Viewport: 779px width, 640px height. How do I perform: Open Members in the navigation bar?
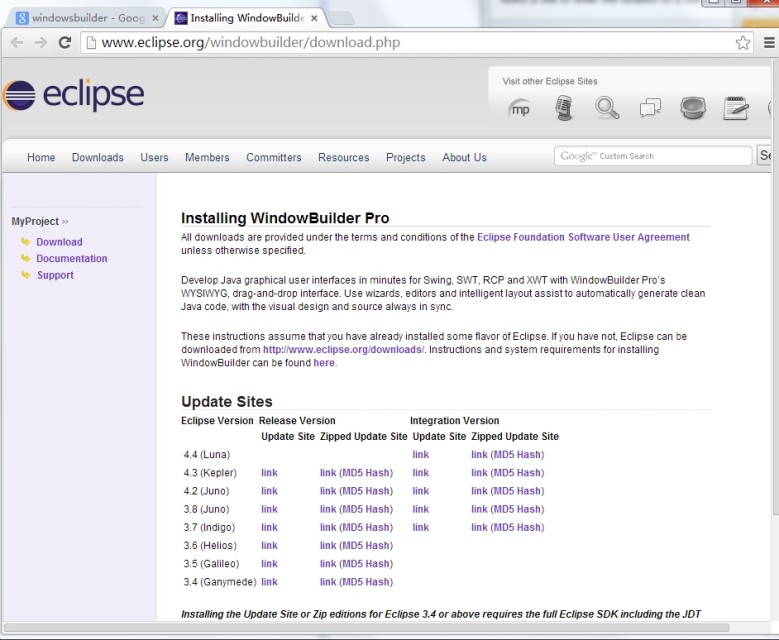point(207,158)
